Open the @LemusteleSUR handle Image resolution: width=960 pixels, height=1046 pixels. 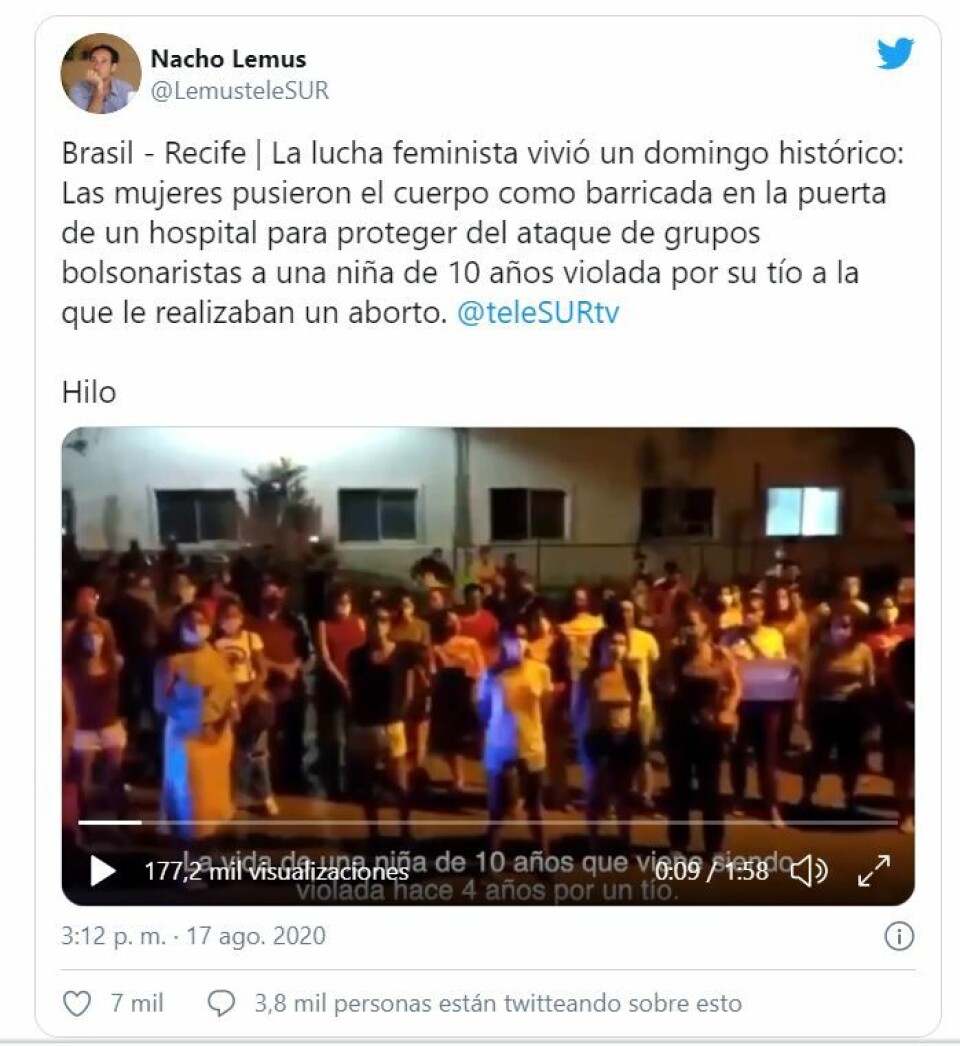point(240,91)
